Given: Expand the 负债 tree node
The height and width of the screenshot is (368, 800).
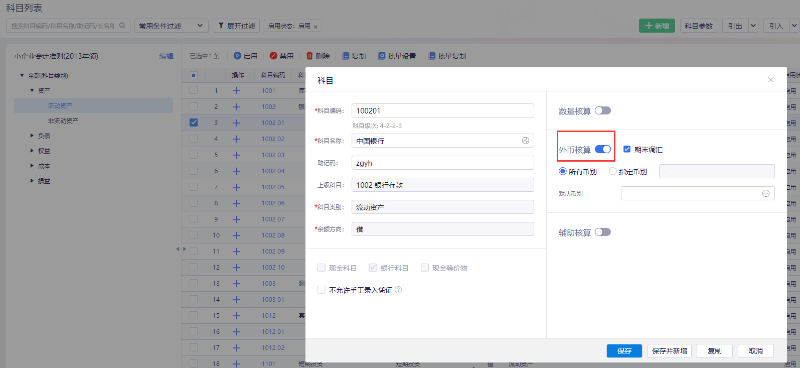Looking at the screenshot, I should coord(33,136).
